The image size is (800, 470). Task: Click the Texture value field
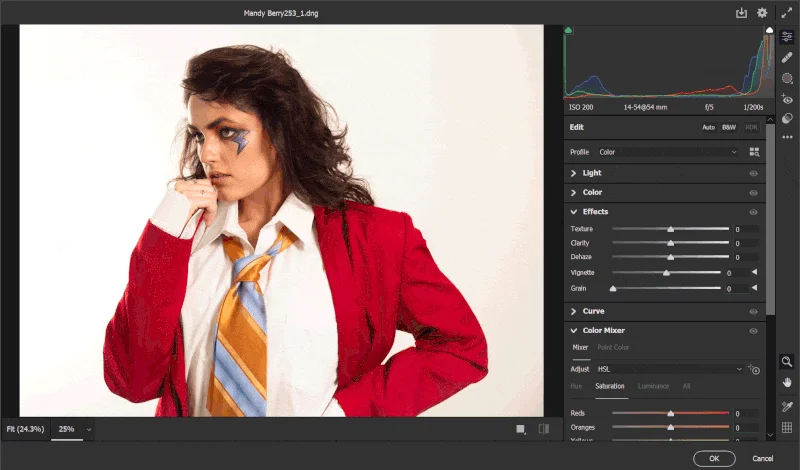point(746,230)
